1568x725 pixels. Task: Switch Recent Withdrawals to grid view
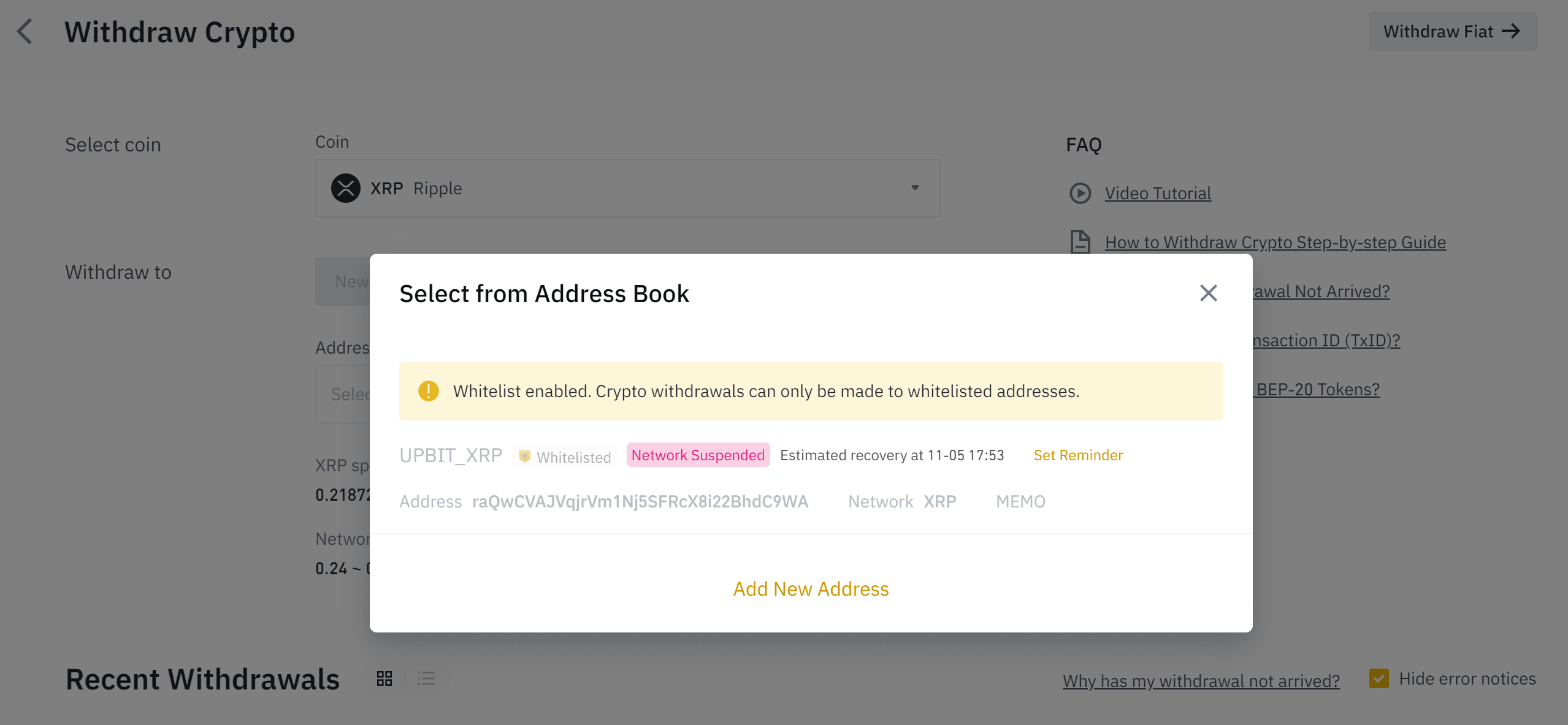click(384, 678)
